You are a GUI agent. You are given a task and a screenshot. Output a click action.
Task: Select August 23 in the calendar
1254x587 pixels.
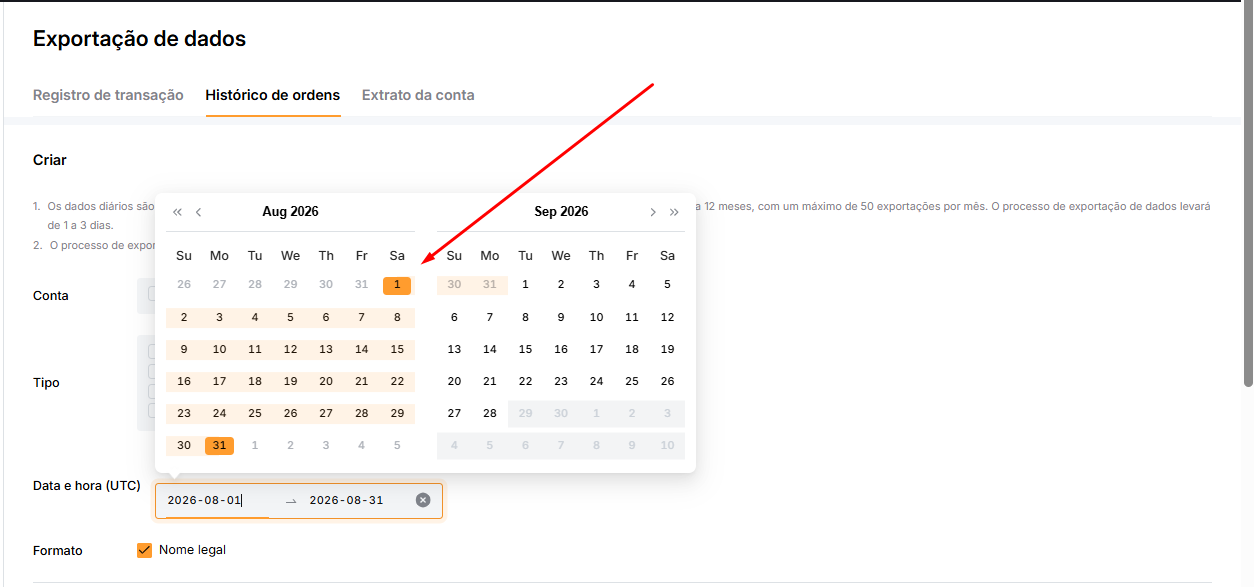tap(184, 414)
